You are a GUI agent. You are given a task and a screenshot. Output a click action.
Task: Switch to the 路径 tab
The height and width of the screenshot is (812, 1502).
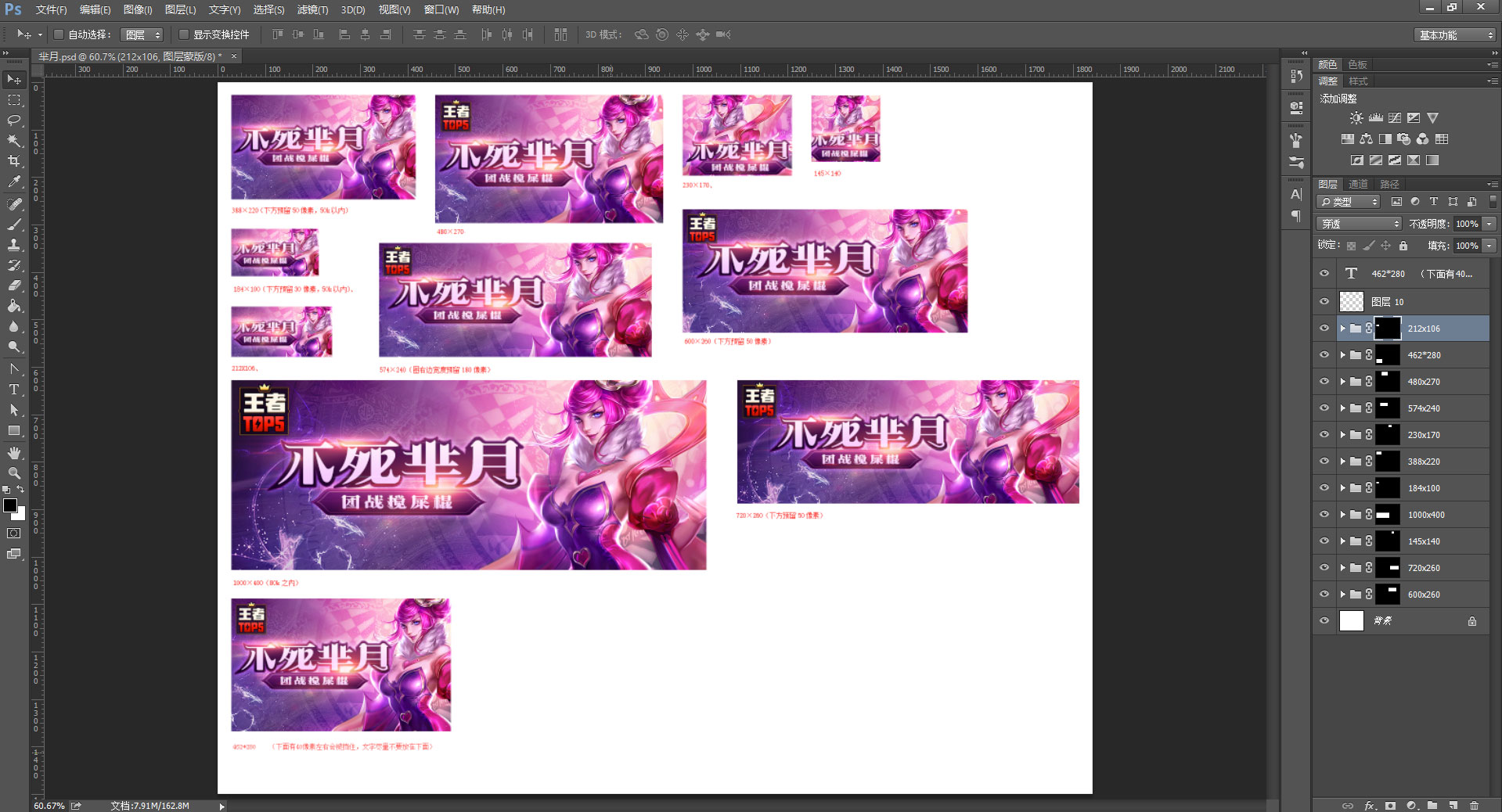(x=1389, y=185)
